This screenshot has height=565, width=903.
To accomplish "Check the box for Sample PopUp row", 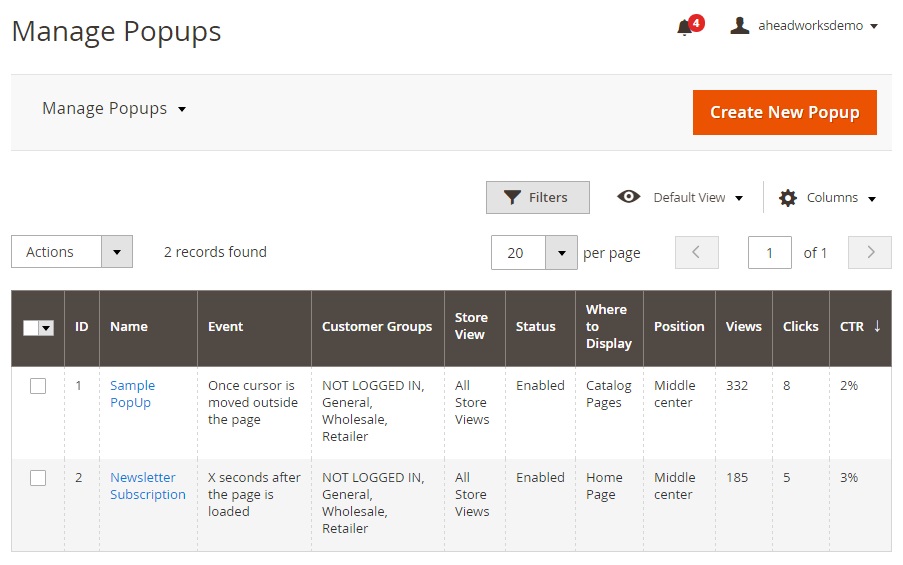I will point(38,386).
